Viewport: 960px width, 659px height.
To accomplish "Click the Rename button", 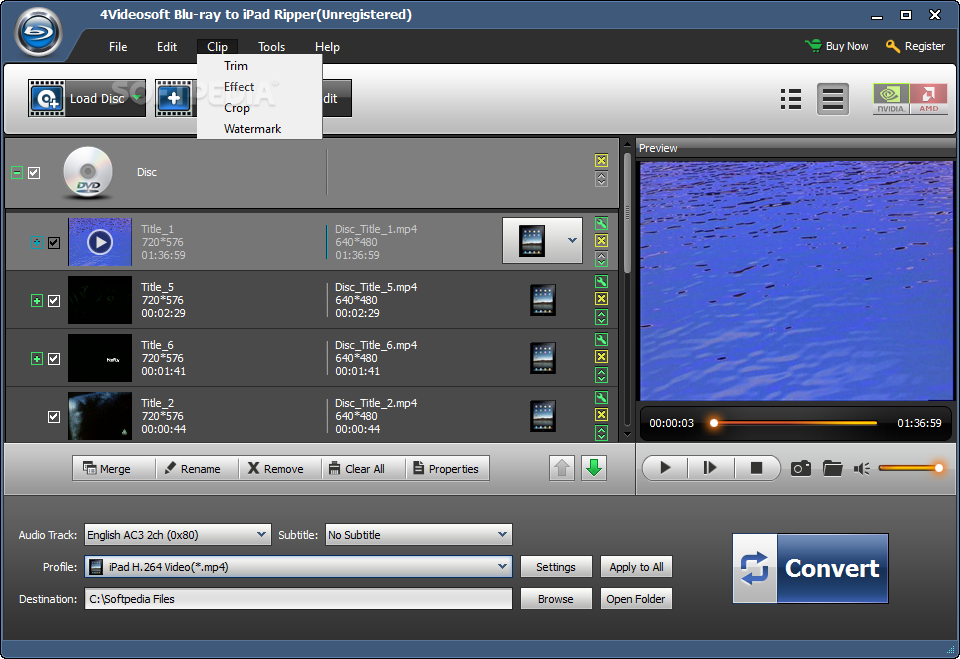I will 197,469.
